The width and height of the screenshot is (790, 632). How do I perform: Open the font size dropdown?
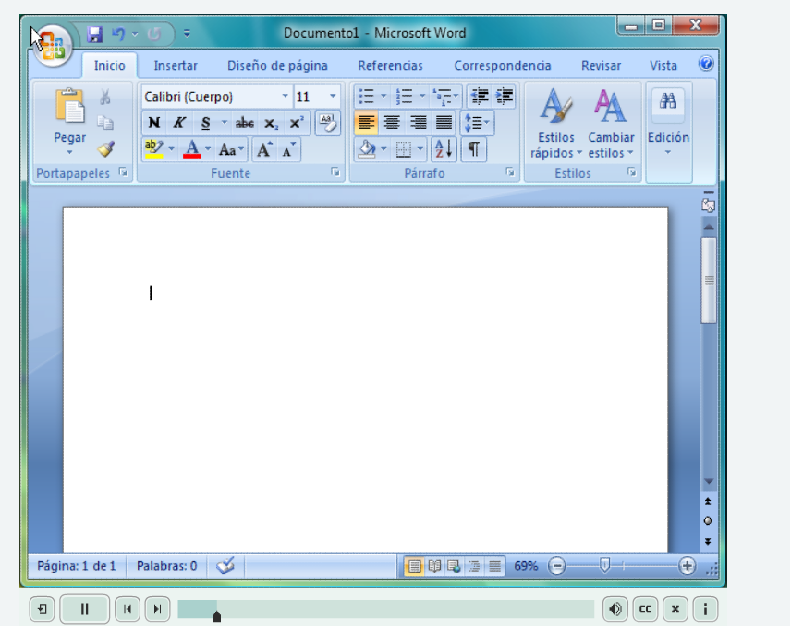click(333, 96)
